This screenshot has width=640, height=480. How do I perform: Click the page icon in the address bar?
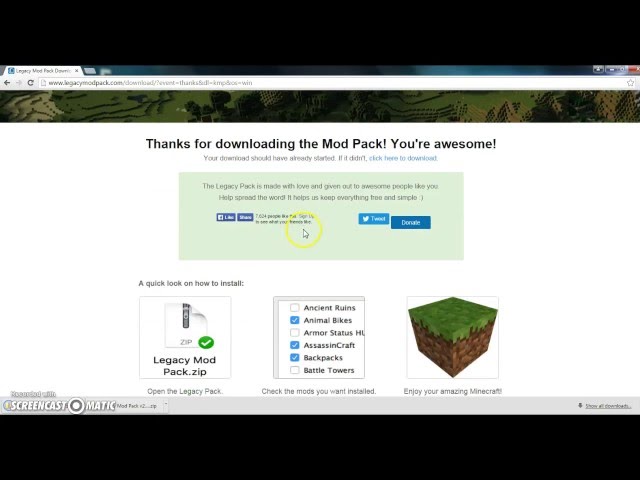[43, 83]
